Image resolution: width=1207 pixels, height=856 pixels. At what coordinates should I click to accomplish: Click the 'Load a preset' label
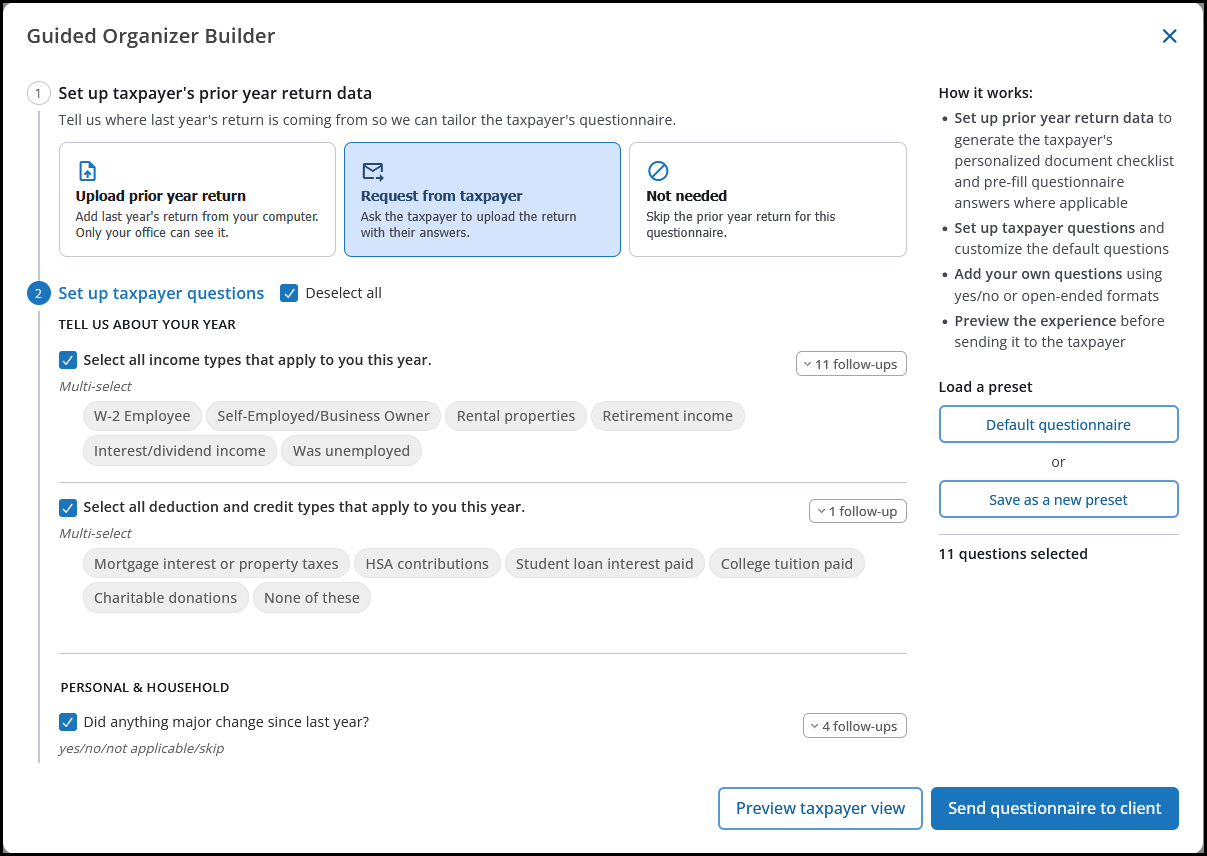(x=986, y=387)
